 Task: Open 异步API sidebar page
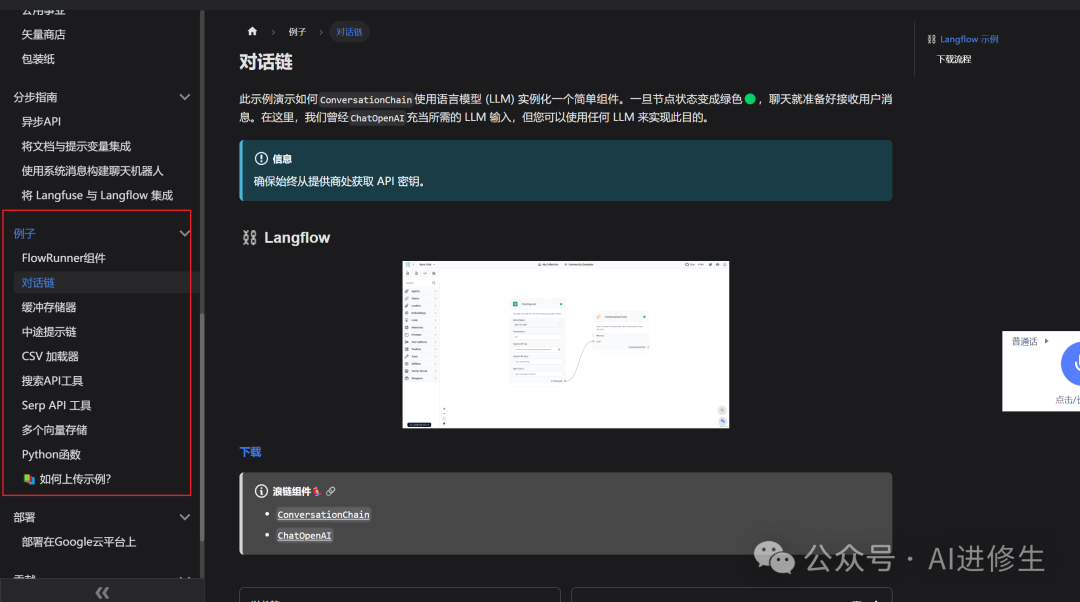pos(41,121)
